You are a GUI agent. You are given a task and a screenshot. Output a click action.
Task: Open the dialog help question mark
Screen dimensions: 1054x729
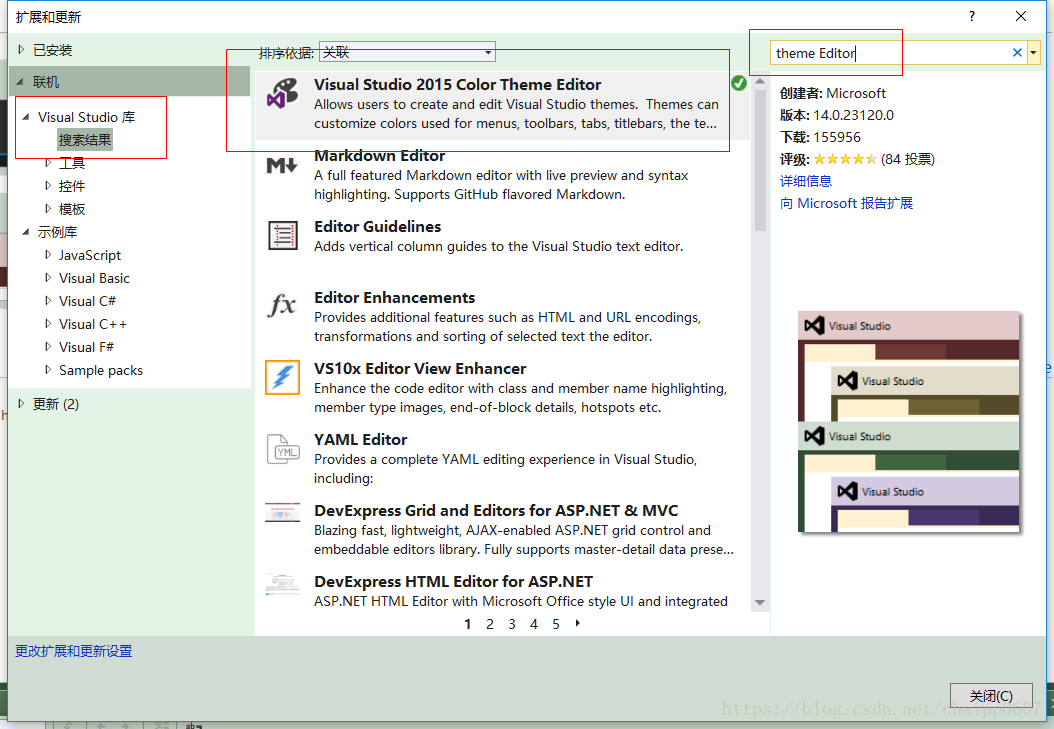(x=972, y=16)
